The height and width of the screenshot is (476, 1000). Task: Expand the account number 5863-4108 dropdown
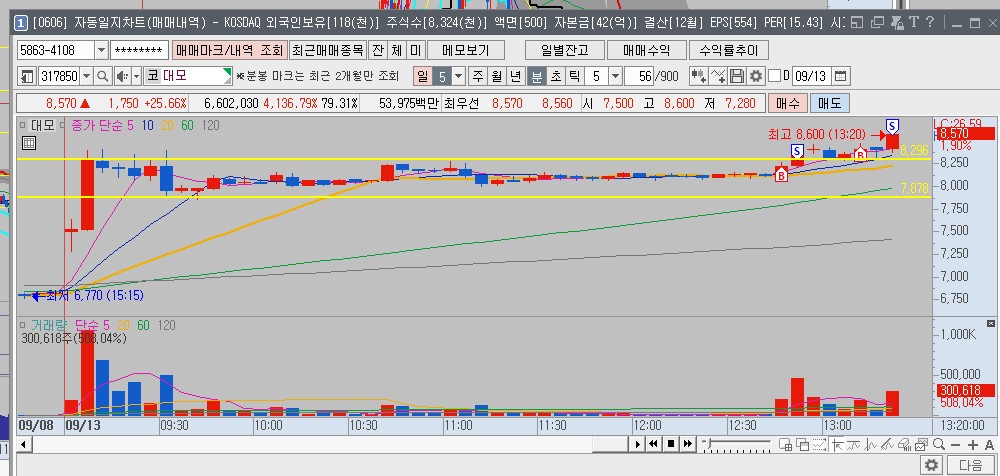click(x=101, y=50)
